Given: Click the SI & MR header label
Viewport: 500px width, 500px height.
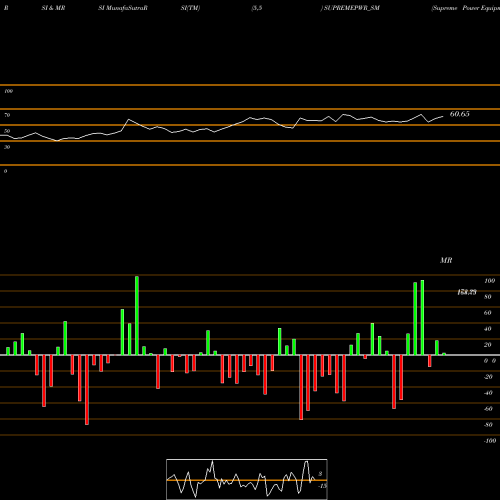Looking at the screenshot, I should [x=53, y=8].
